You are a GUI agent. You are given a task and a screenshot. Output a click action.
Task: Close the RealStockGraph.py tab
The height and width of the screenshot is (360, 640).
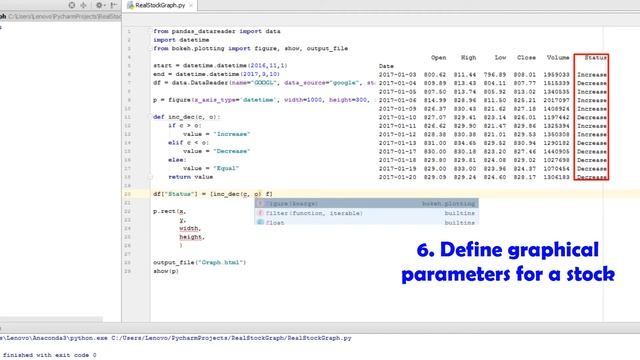coord(191,5)
